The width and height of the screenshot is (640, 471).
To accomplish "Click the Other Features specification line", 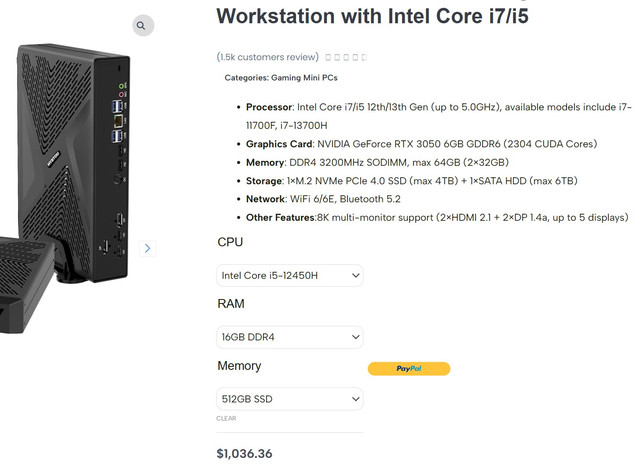I will 437,218.
